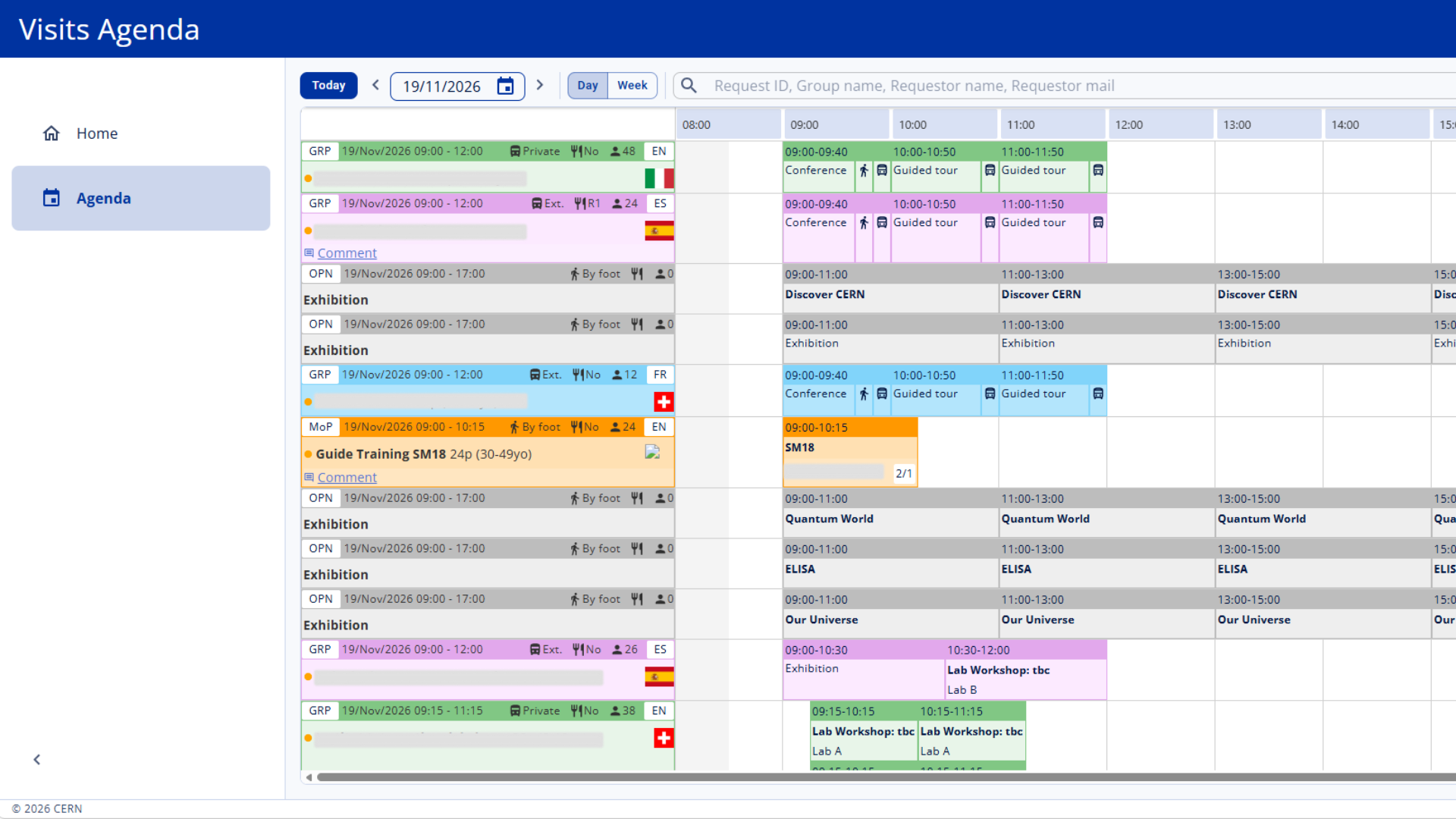Click participants icon in MoP row
Image resolution: width=1456 pixels, height=819 pixels.
616,428
